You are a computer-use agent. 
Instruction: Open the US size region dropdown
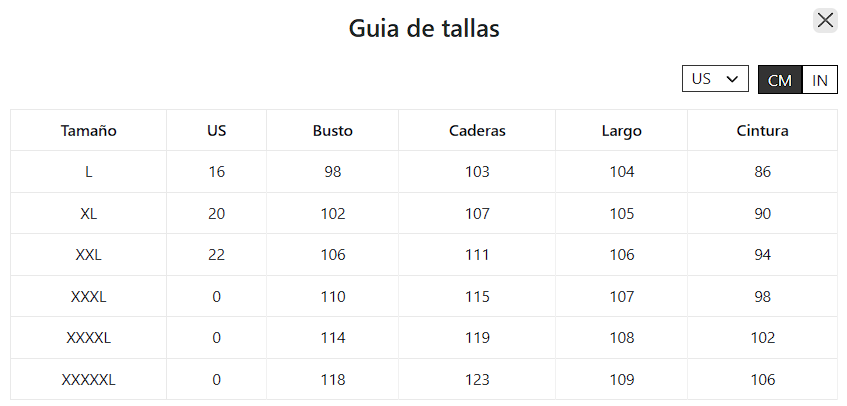point(715,79)
